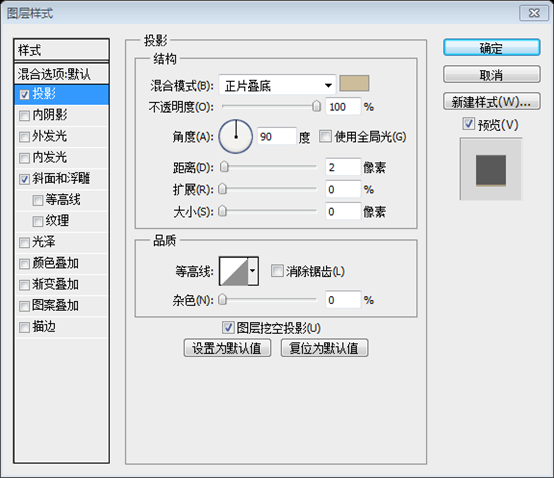The image size is (554, 478).
Task: Open the 渐变叠加 settings row
Action: pos(61,285)
